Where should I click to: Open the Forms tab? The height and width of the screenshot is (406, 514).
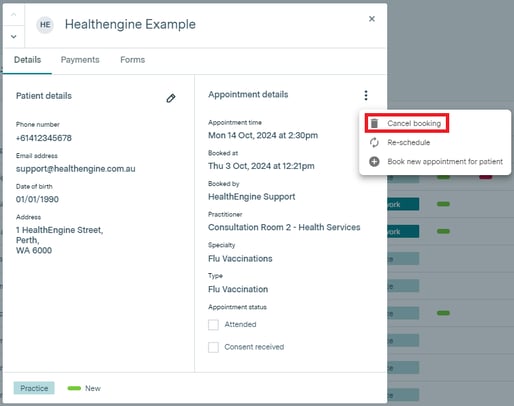(133, 60)
